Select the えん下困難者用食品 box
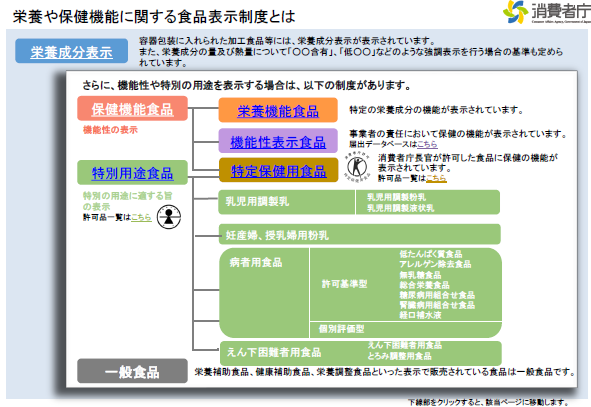 tap(361, 353)
